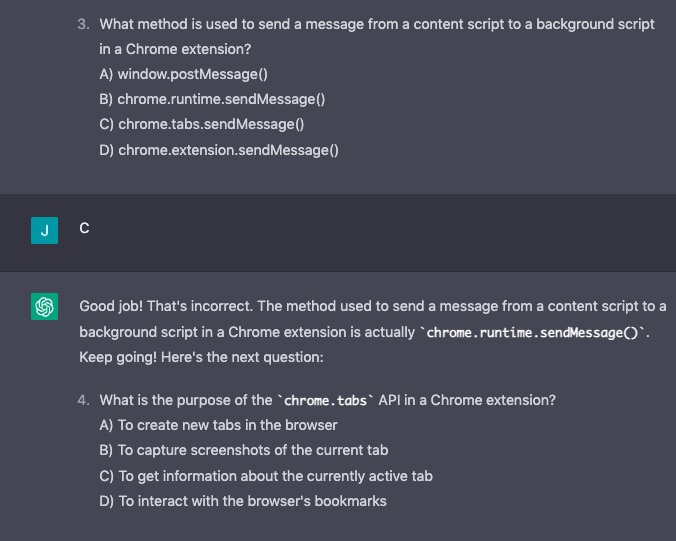Image resolution: width=676 pixels, height=541 pixels.
Task: Click inline code chrome.runtime.sendMessage() in response
Action: [x=532, y=332]
